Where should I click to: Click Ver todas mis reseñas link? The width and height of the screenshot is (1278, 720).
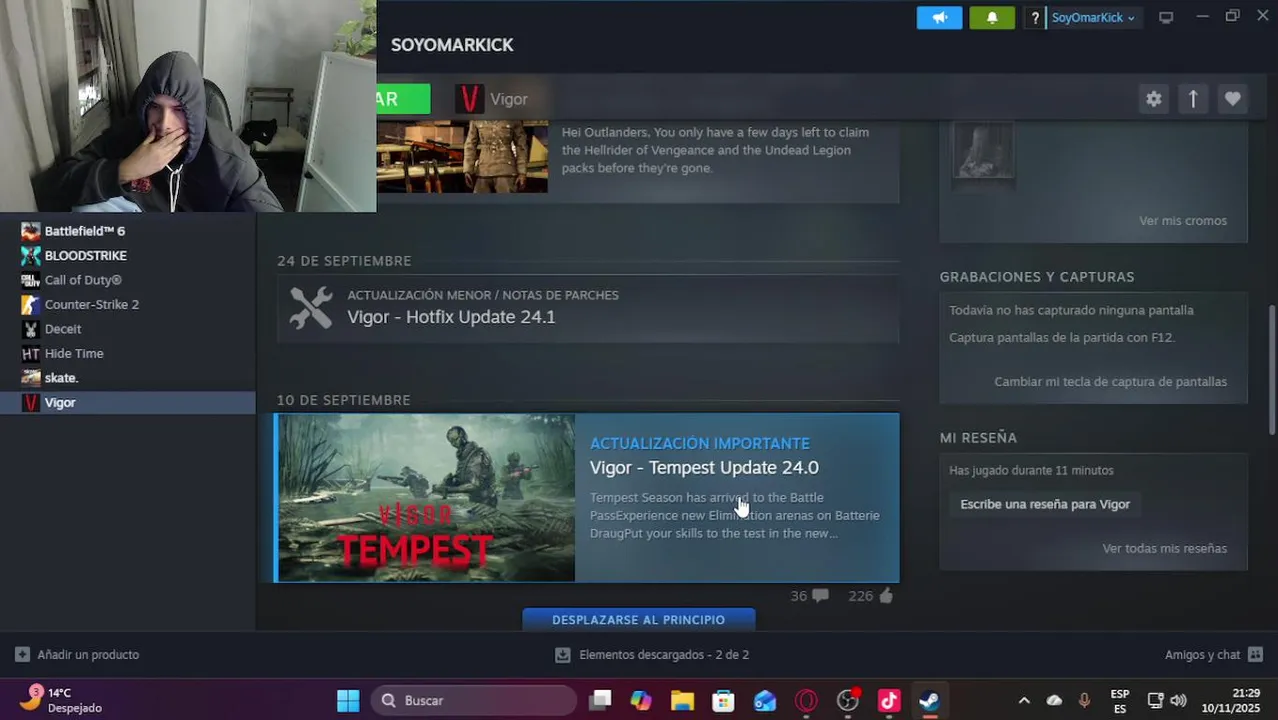1164,548
